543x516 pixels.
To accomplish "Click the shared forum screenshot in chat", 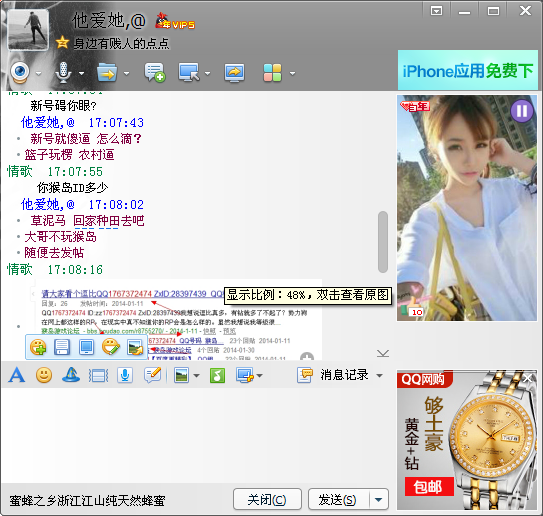I will click(x=178, y=319).
